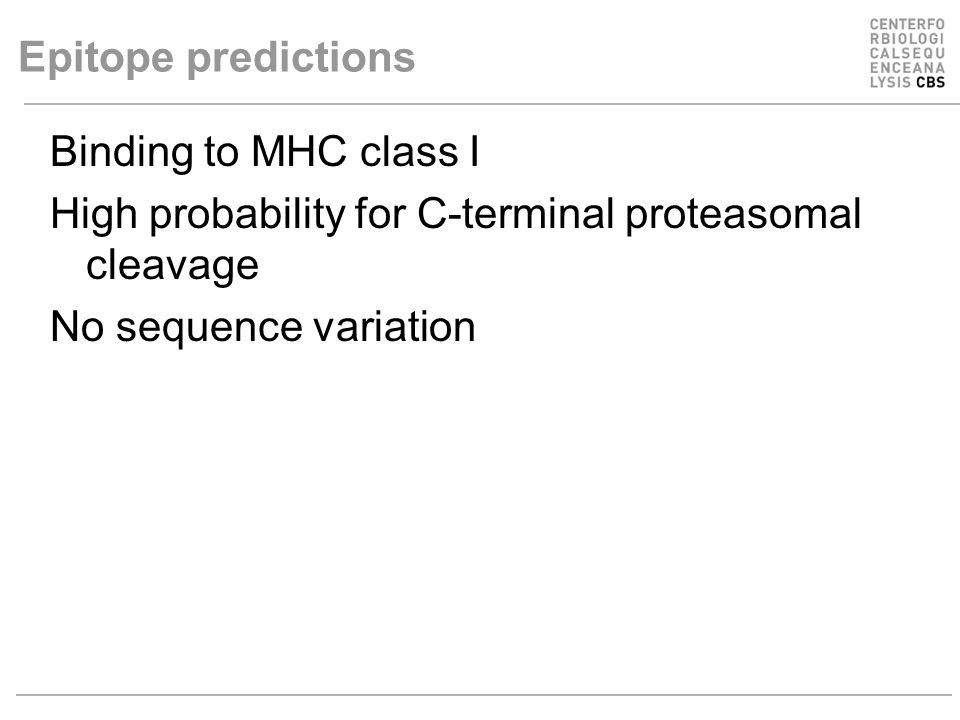Click the word 'variation'
This screenshot has height=720, width=960.
coord(394,326)
